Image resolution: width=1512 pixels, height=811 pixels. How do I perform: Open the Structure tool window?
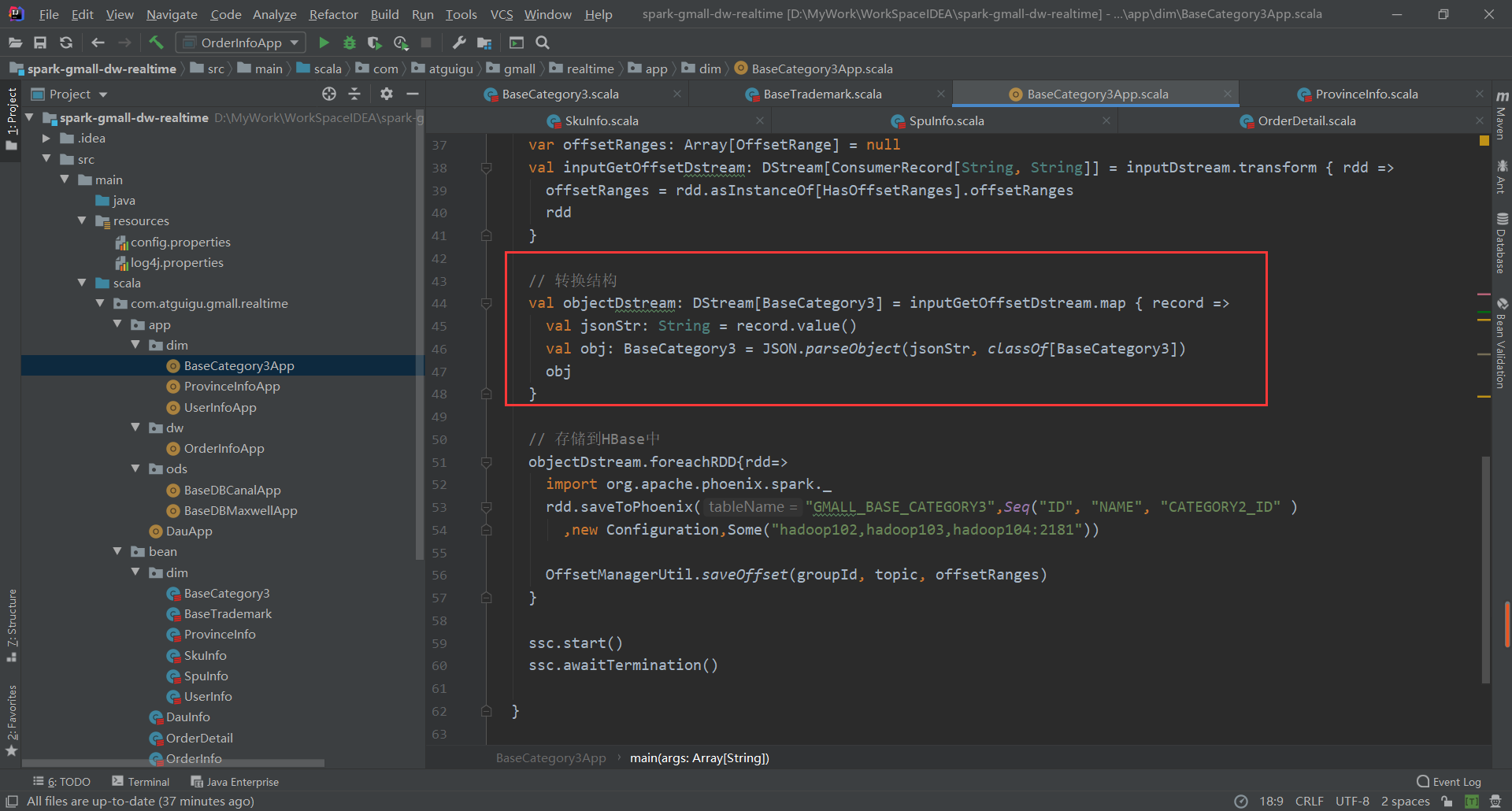12,625
